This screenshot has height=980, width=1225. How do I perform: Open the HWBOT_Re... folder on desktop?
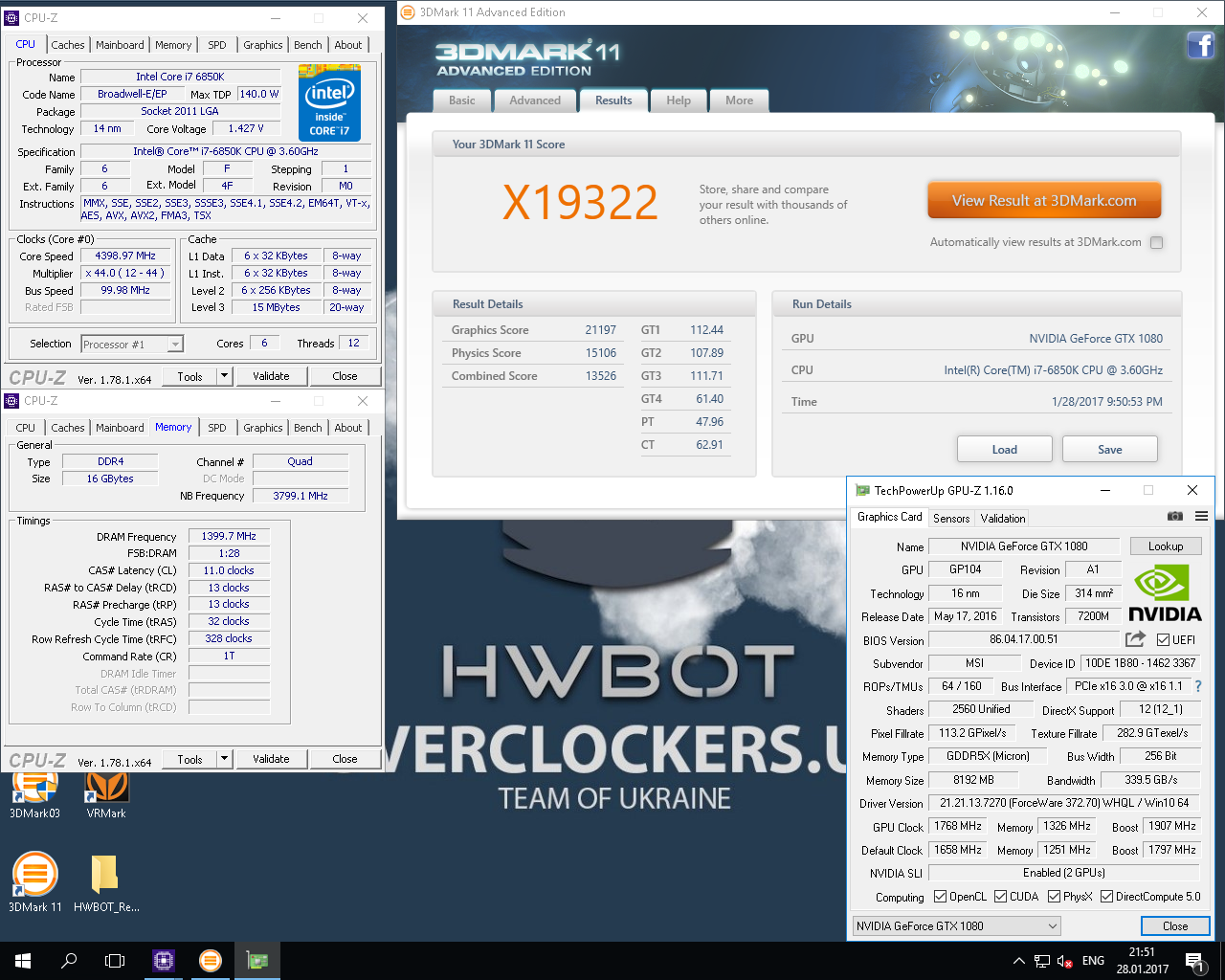click(106, 881)
